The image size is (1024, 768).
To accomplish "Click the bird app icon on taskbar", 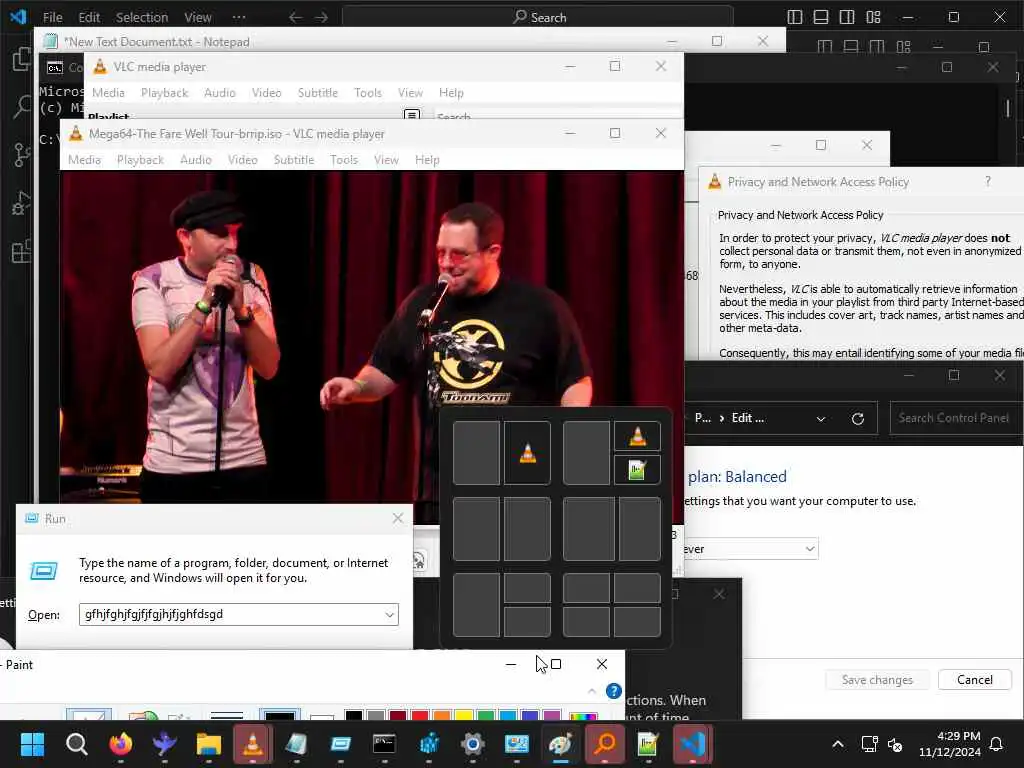I will [165, 744].
